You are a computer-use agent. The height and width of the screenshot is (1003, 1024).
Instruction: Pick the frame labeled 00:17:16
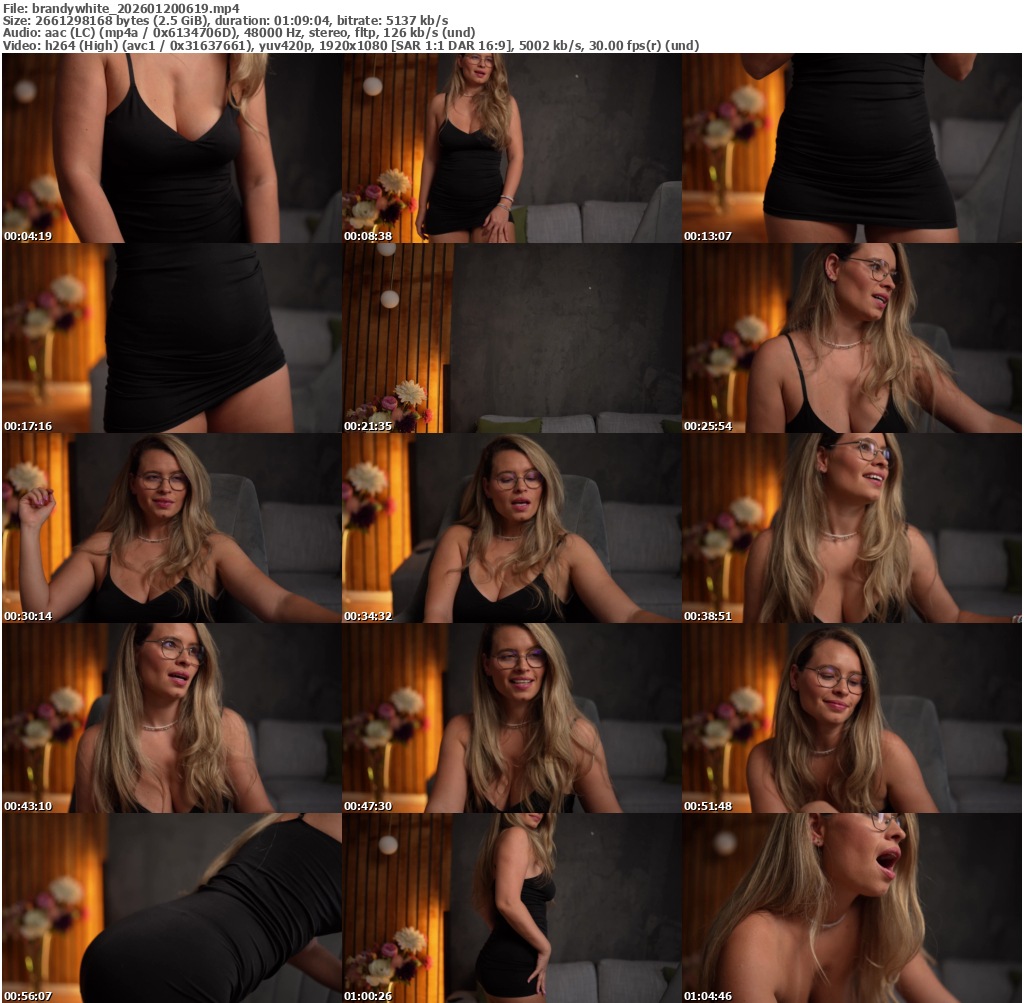pyautogui.click(x=171, y=338)
